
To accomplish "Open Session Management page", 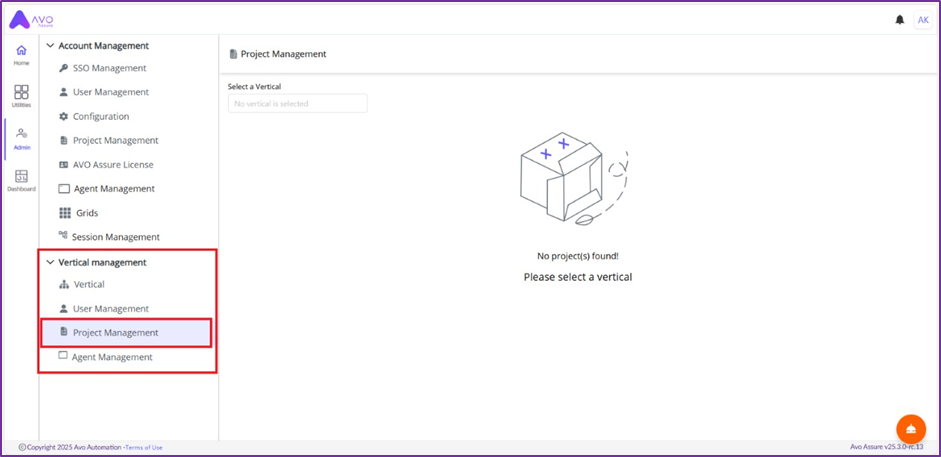I will [x=115, y=237].
